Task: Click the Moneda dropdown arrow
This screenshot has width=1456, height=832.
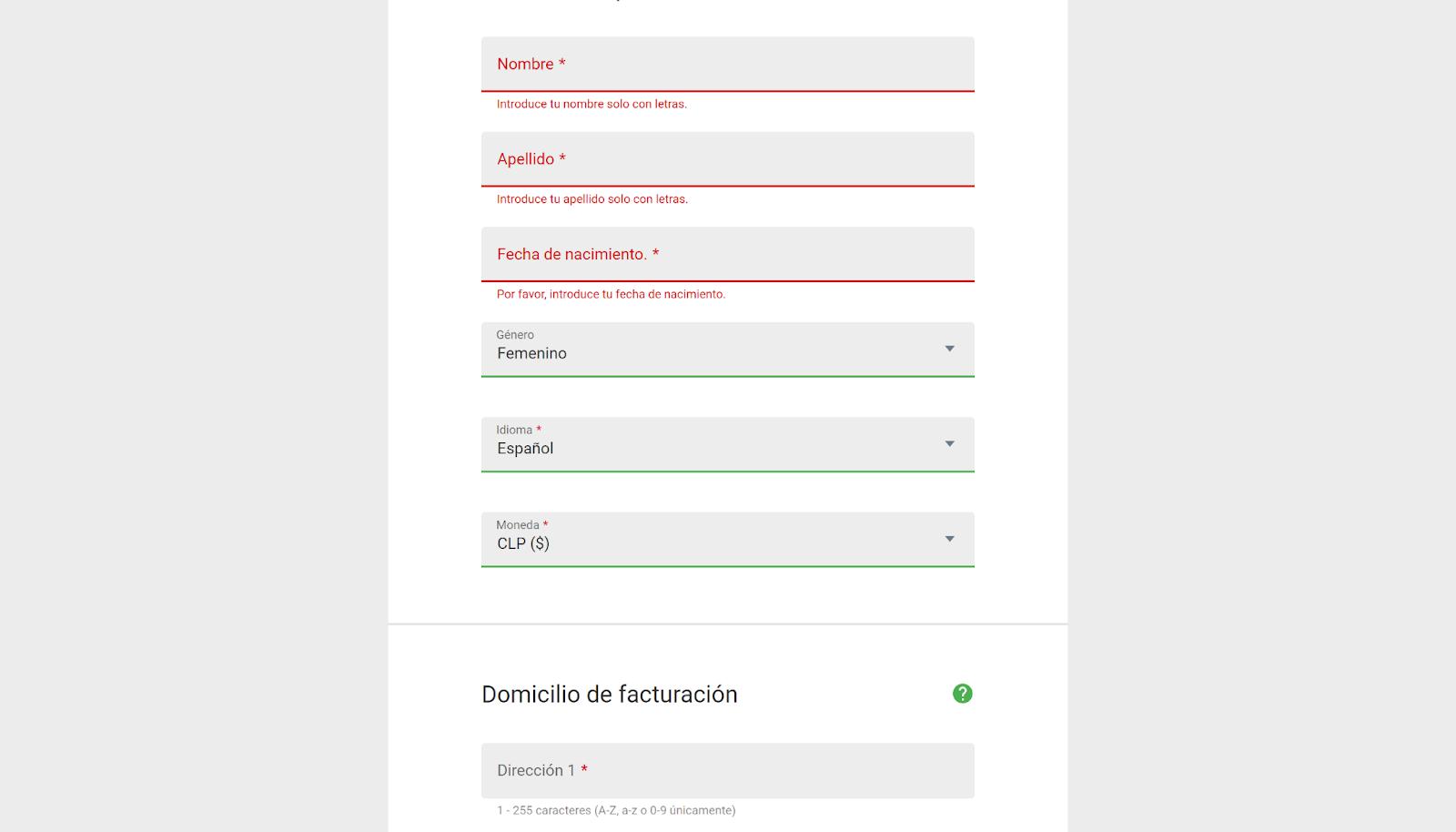Action: coord(949,539)
